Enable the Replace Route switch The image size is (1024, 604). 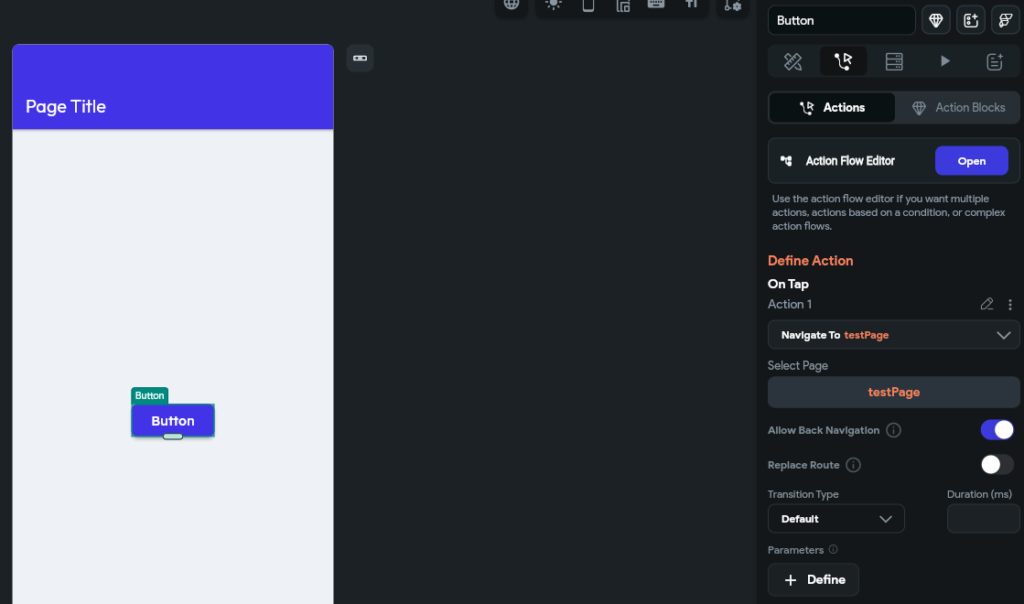point(997,465)
